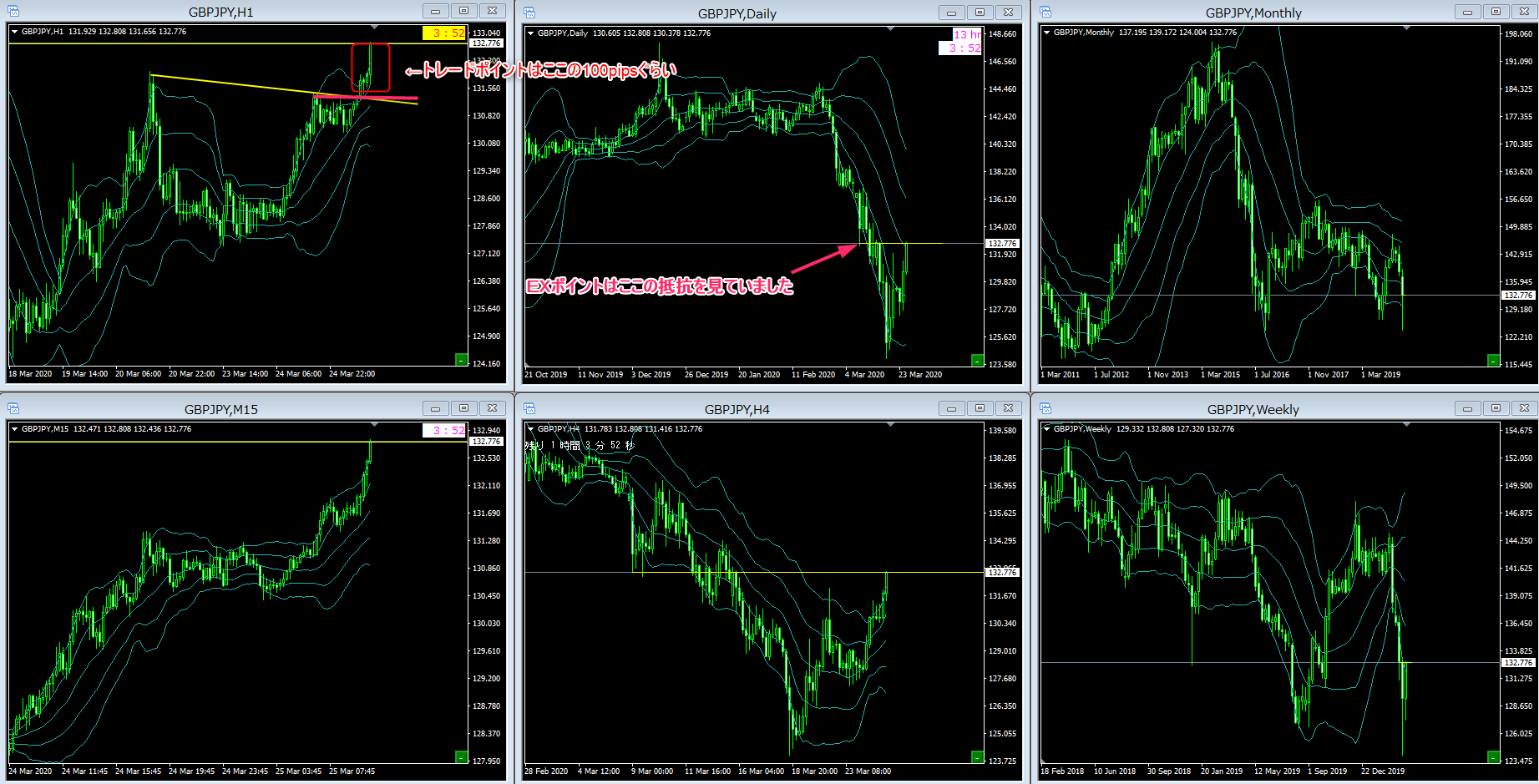Screen dimensions: 1539x784
Task: Click the GBPJPY,Monthly window chart icon
Action: (x=1045, y=13)
